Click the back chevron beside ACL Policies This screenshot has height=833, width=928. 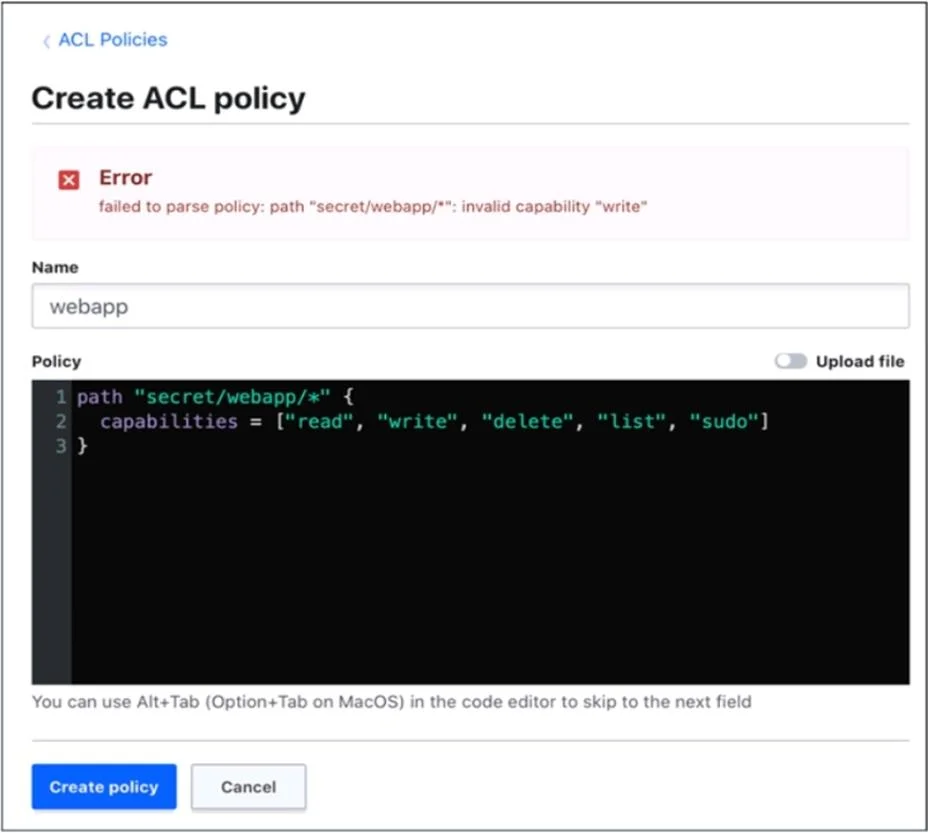[x=46, y=41]
